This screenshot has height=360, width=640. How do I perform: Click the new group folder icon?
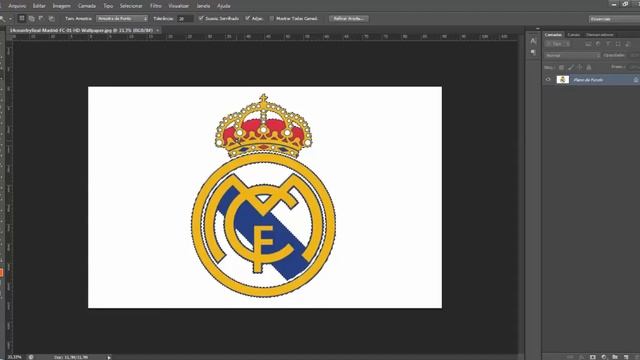coord(615,357)
